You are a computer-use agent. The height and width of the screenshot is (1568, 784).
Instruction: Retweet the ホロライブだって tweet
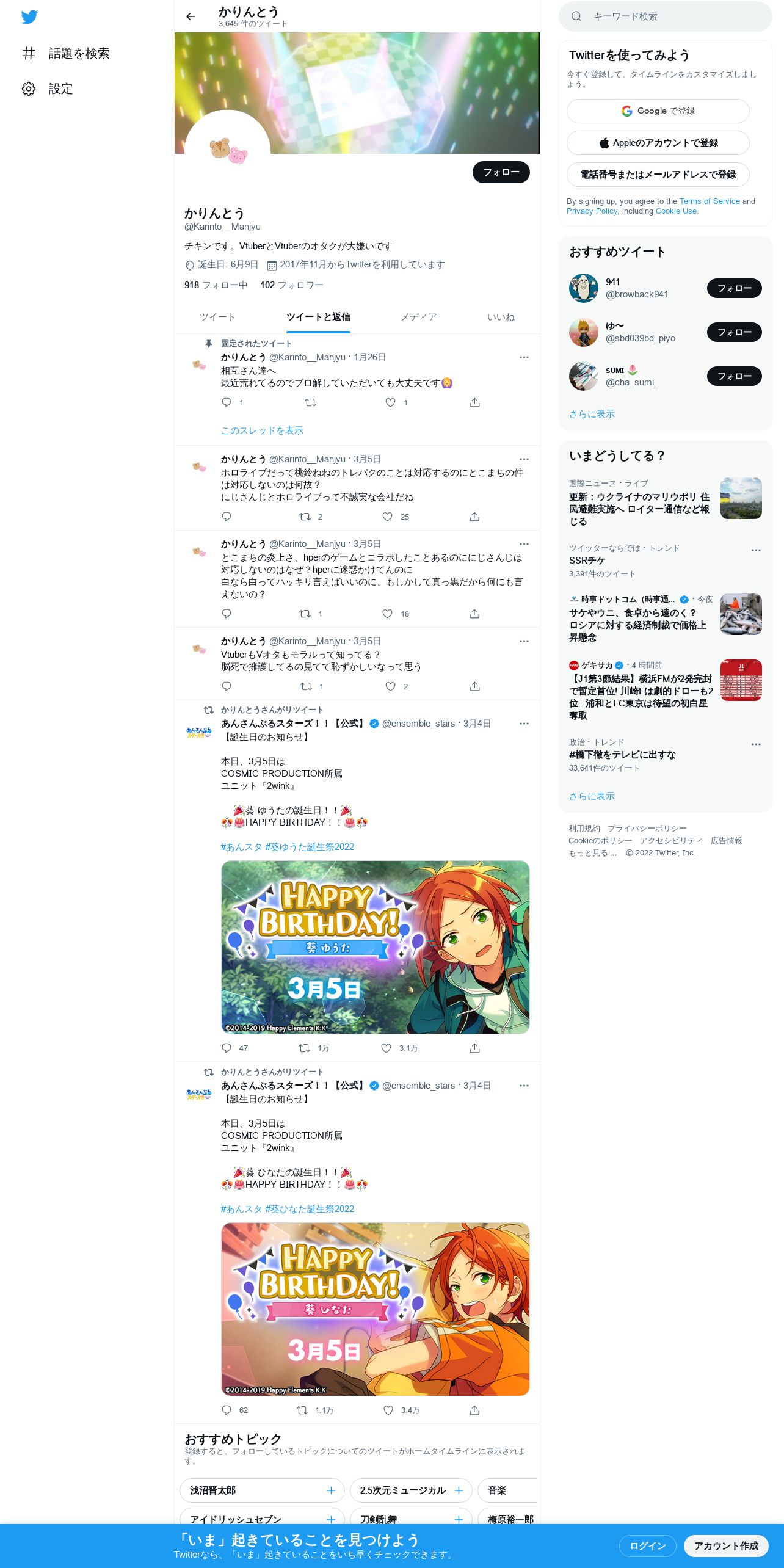click(305, 517)
